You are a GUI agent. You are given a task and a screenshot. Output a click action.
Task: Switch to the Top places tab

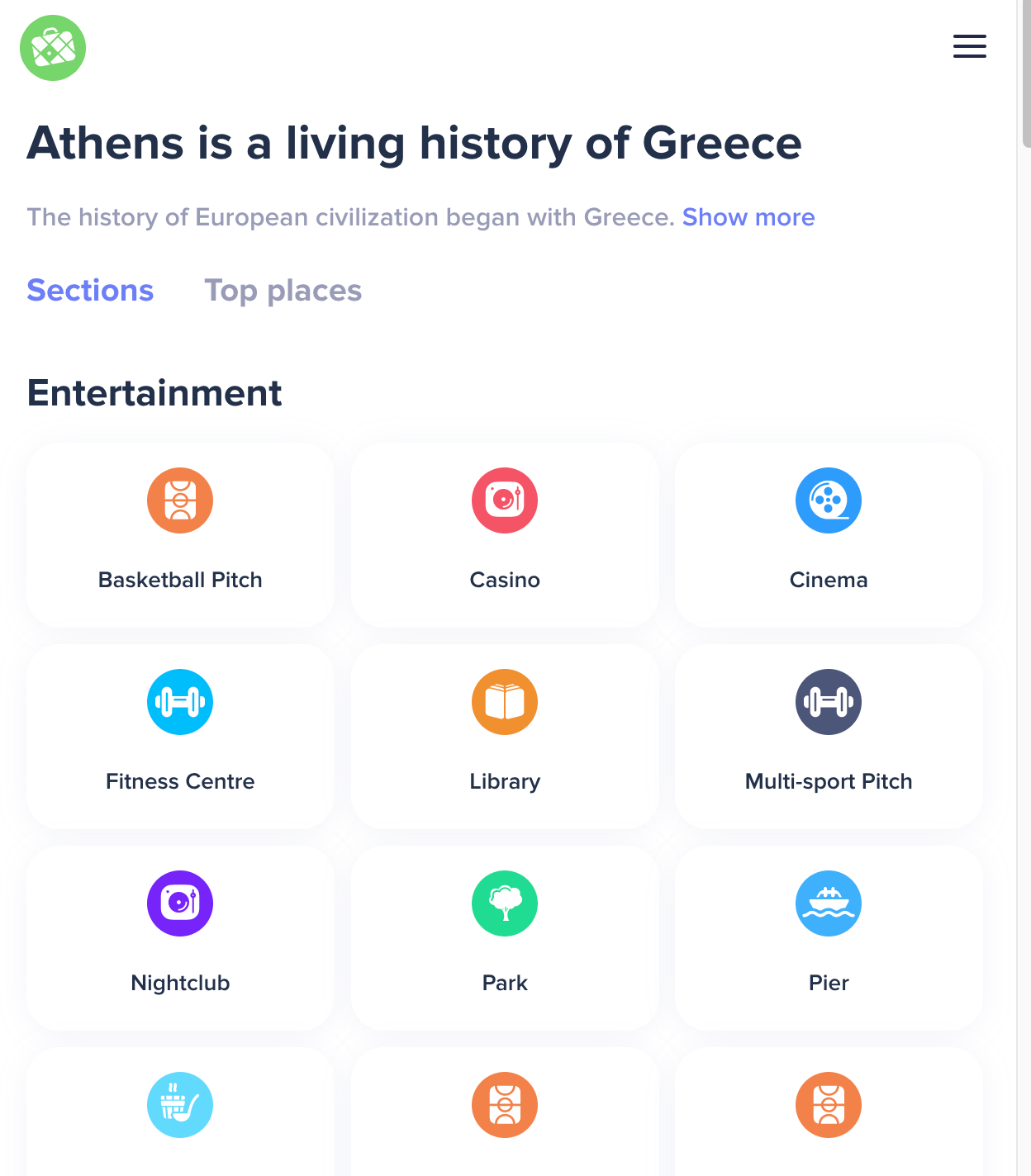(x=283, y=291)
